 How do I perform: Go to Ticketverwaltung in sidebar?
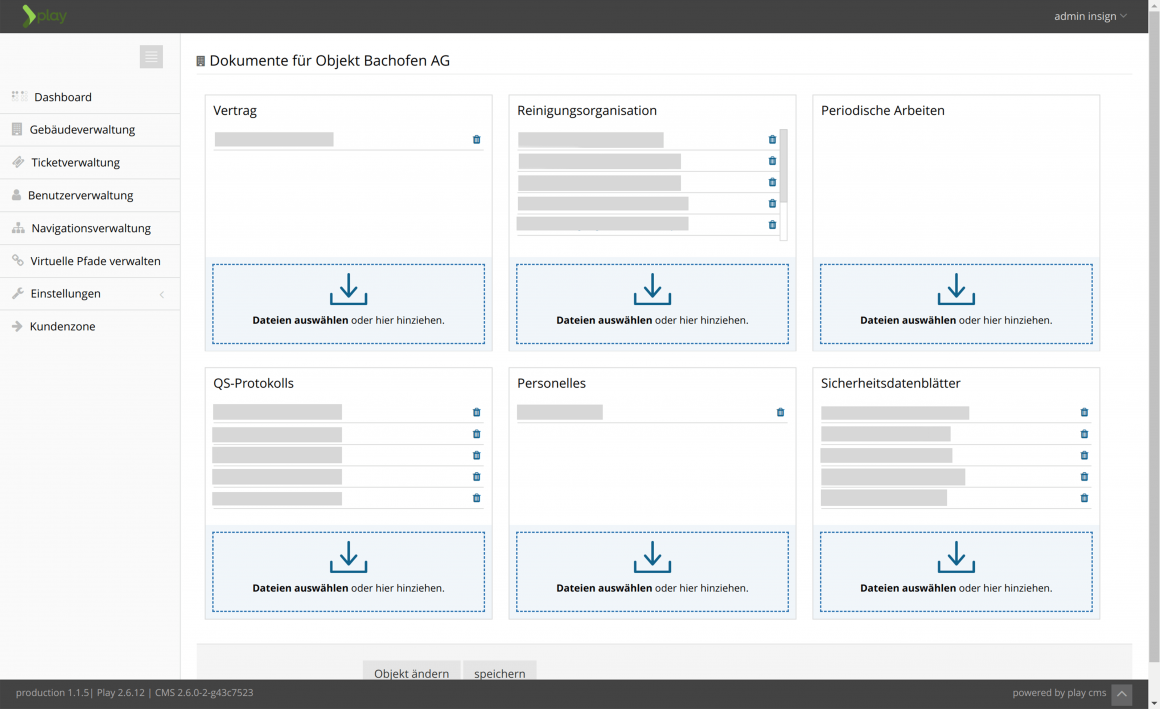click(75, 162)
